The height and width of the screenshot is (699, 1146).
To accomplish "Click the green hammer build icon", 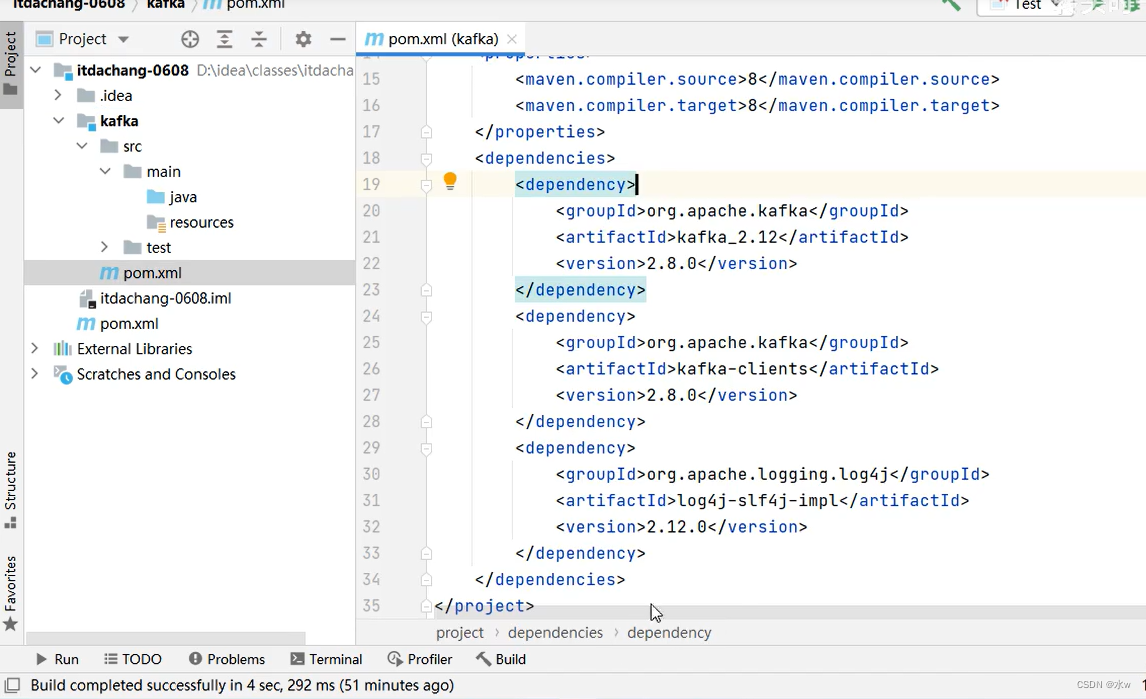I will [x=950, y=5].
